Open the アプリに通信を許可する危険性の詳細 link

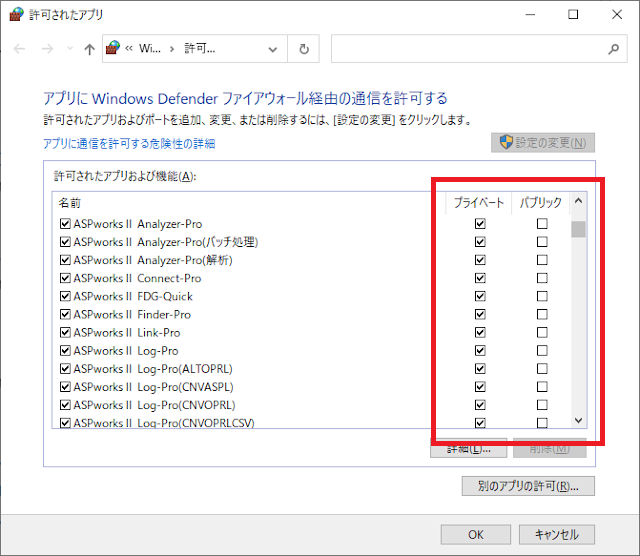129,144
